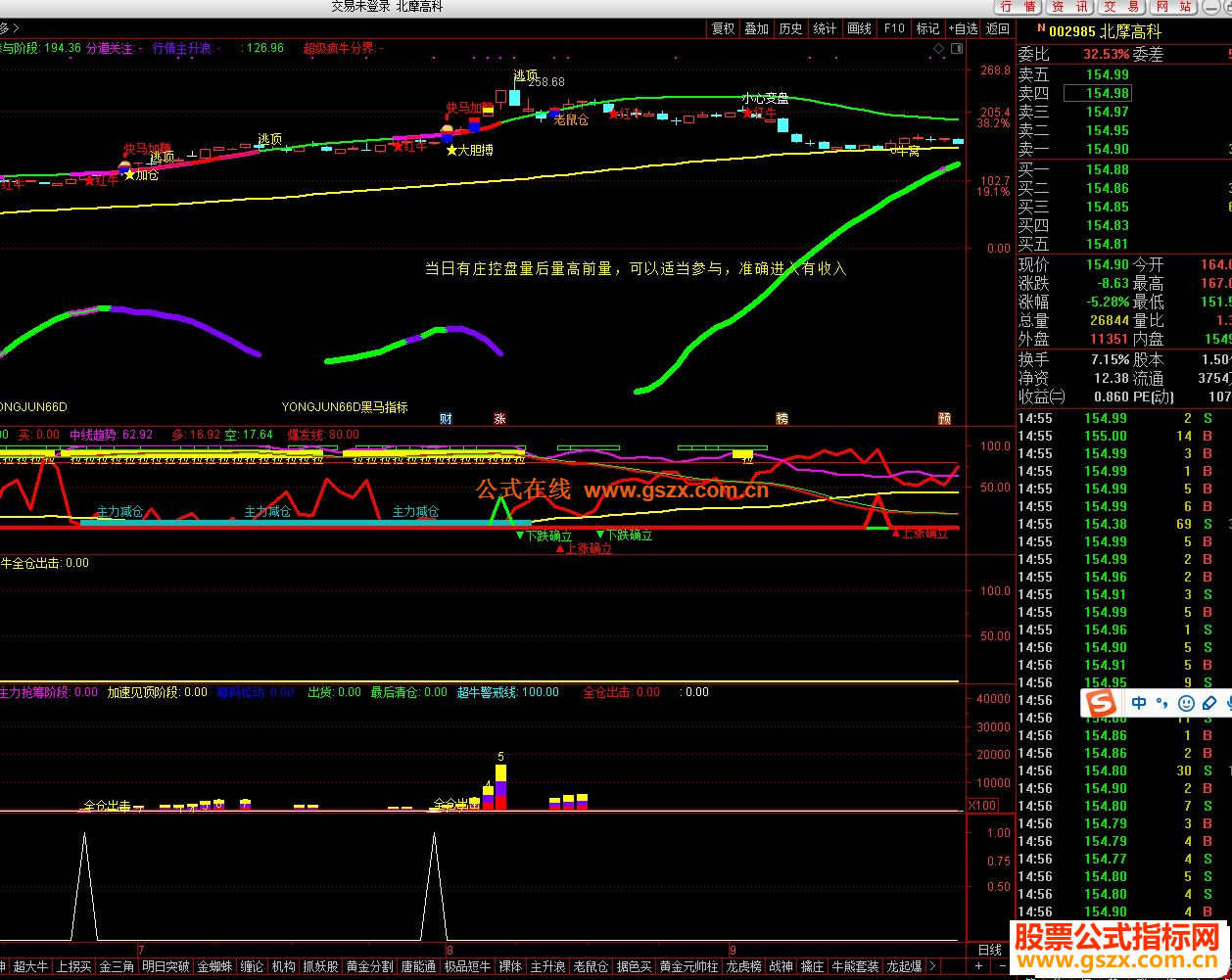Select the 龙虎榜 indicator tab
Viewport: 1232px width, 980px height.
[x=744, y=966]
